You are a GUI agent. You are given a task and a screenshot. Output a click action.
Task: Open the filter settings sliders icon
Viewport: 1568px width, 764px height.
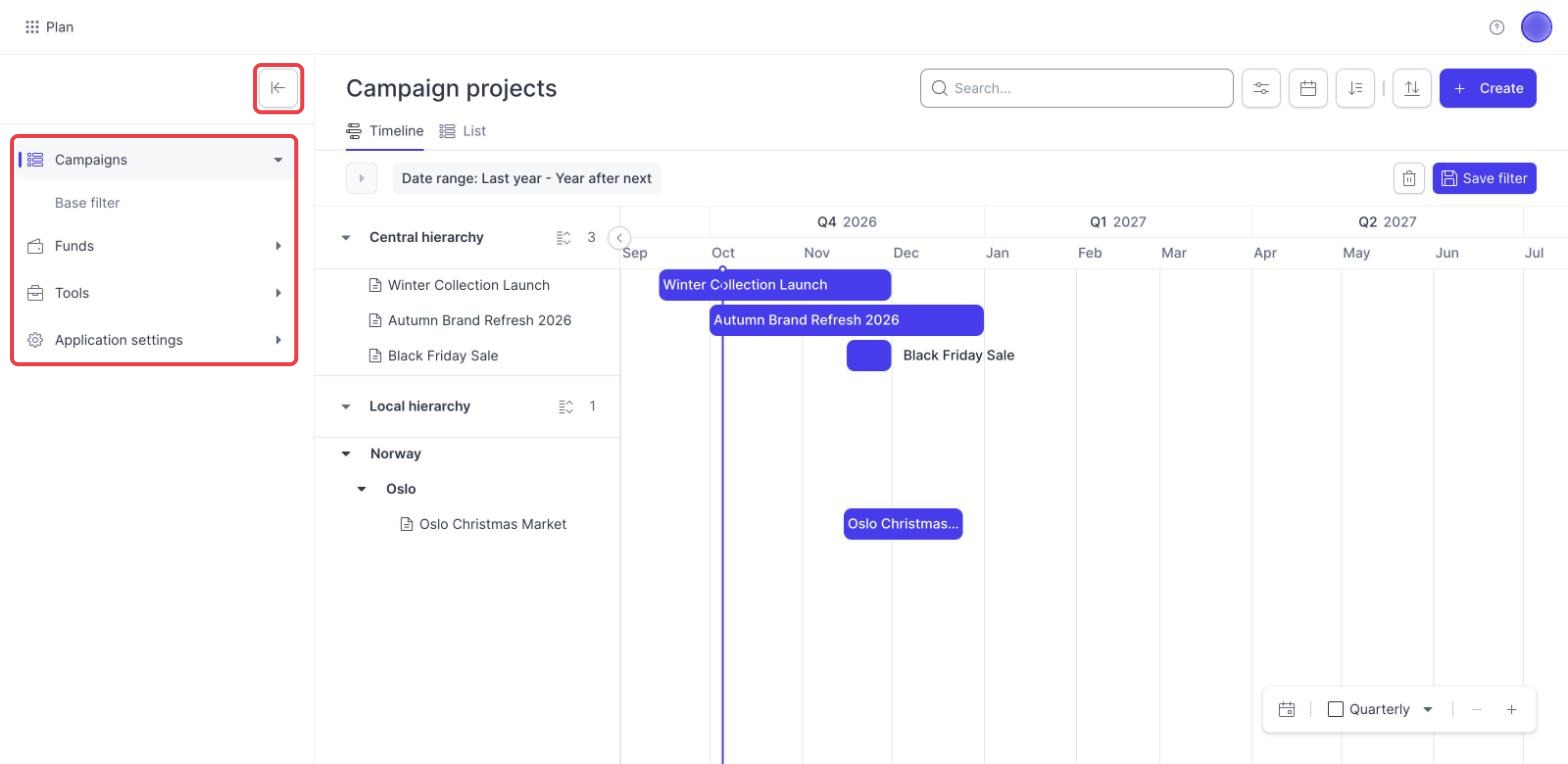coord(1261,88)
